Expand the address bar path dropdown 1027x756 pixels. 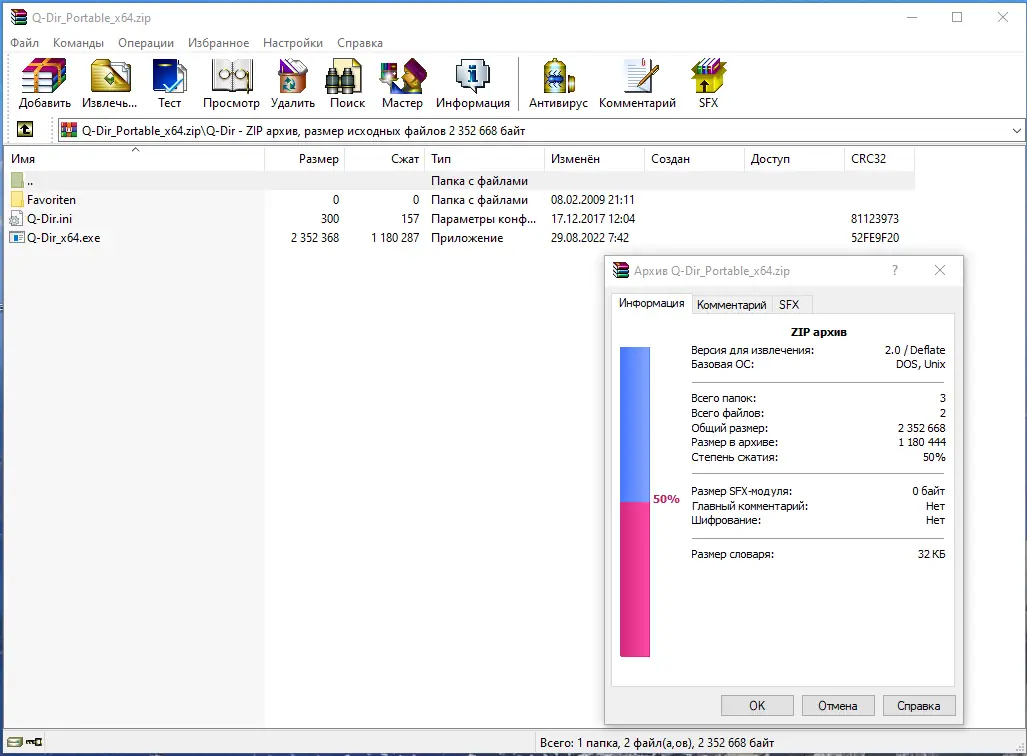click(x=1017, y=130)
